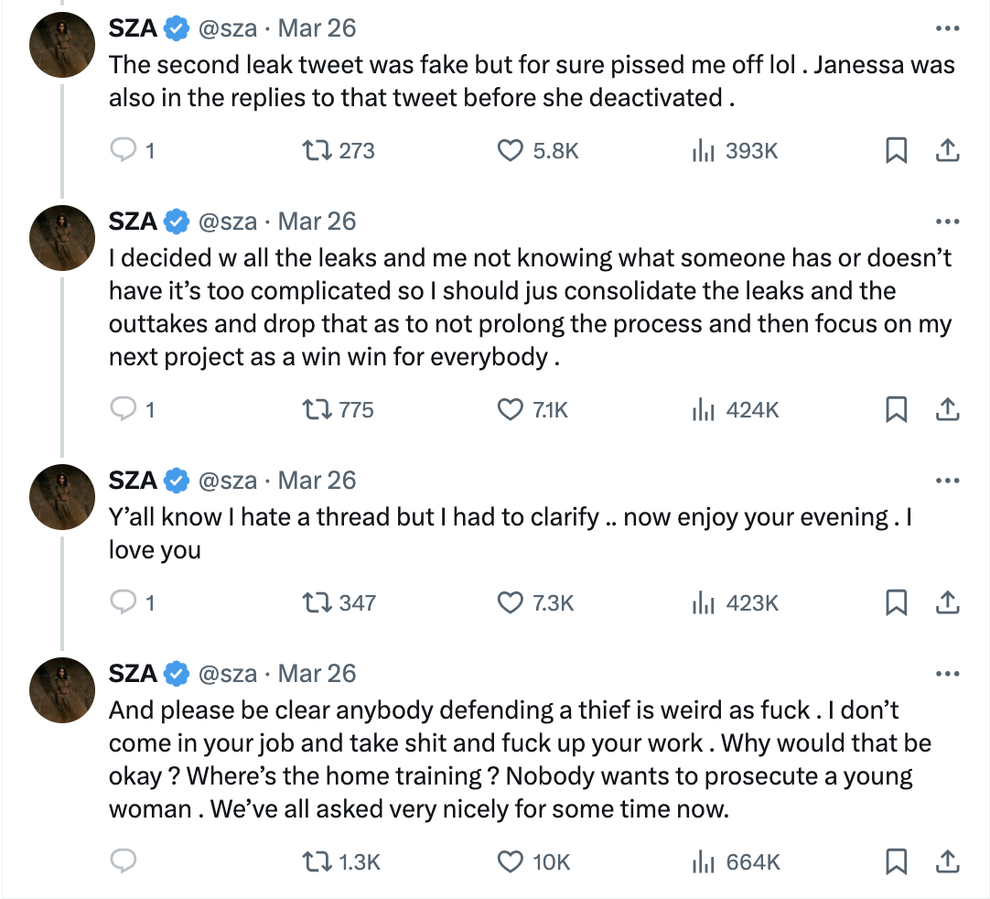The height and width of the screenshot is (899, 990).
Task: Open the reply icon on the first tweet
Action: pos(124,150)
